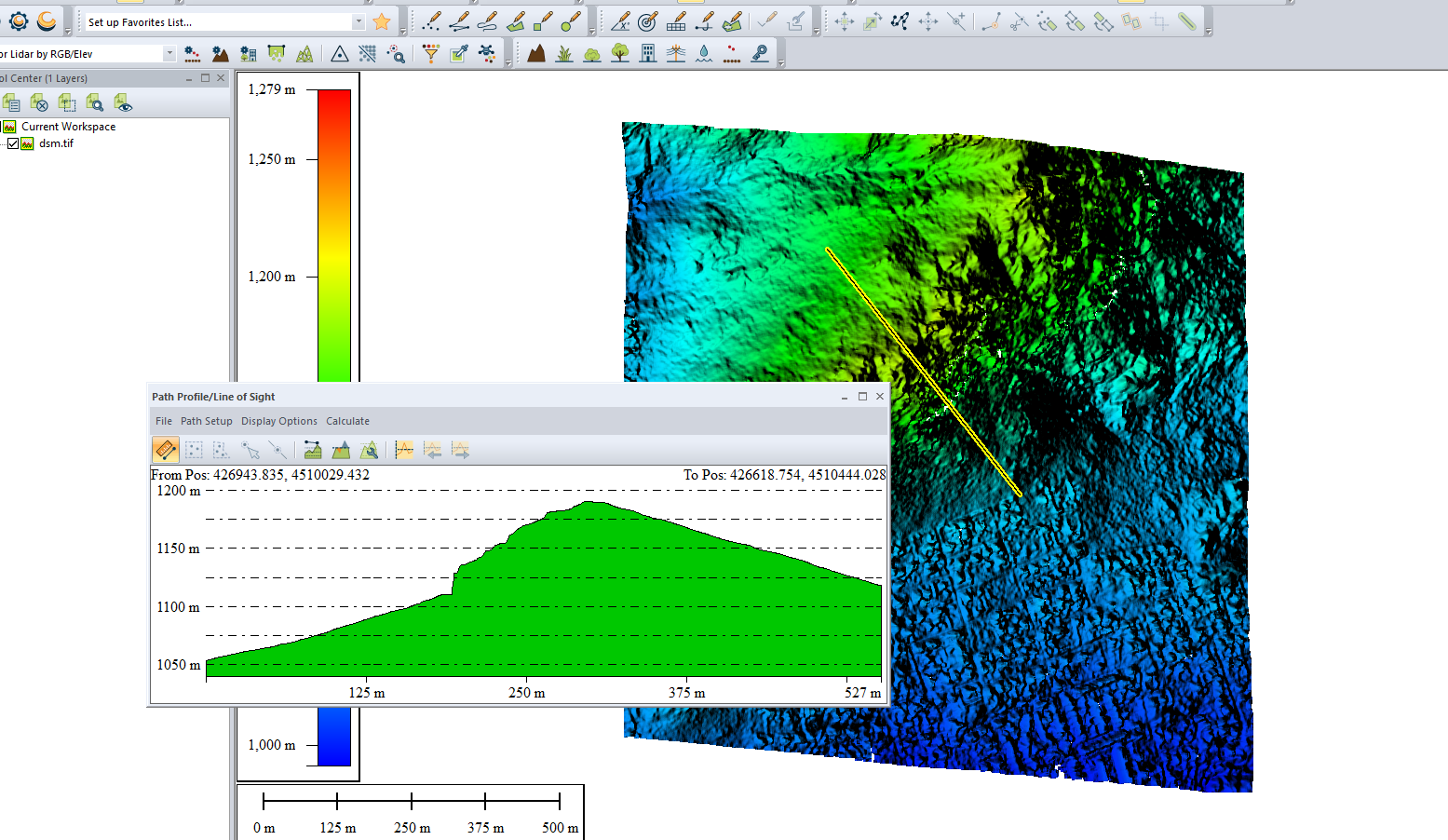This screenshot has height=840, width=1448.
Task: Click the profile peak in the elevation graph
Action: pyautogui.click(x=589, y=503)
